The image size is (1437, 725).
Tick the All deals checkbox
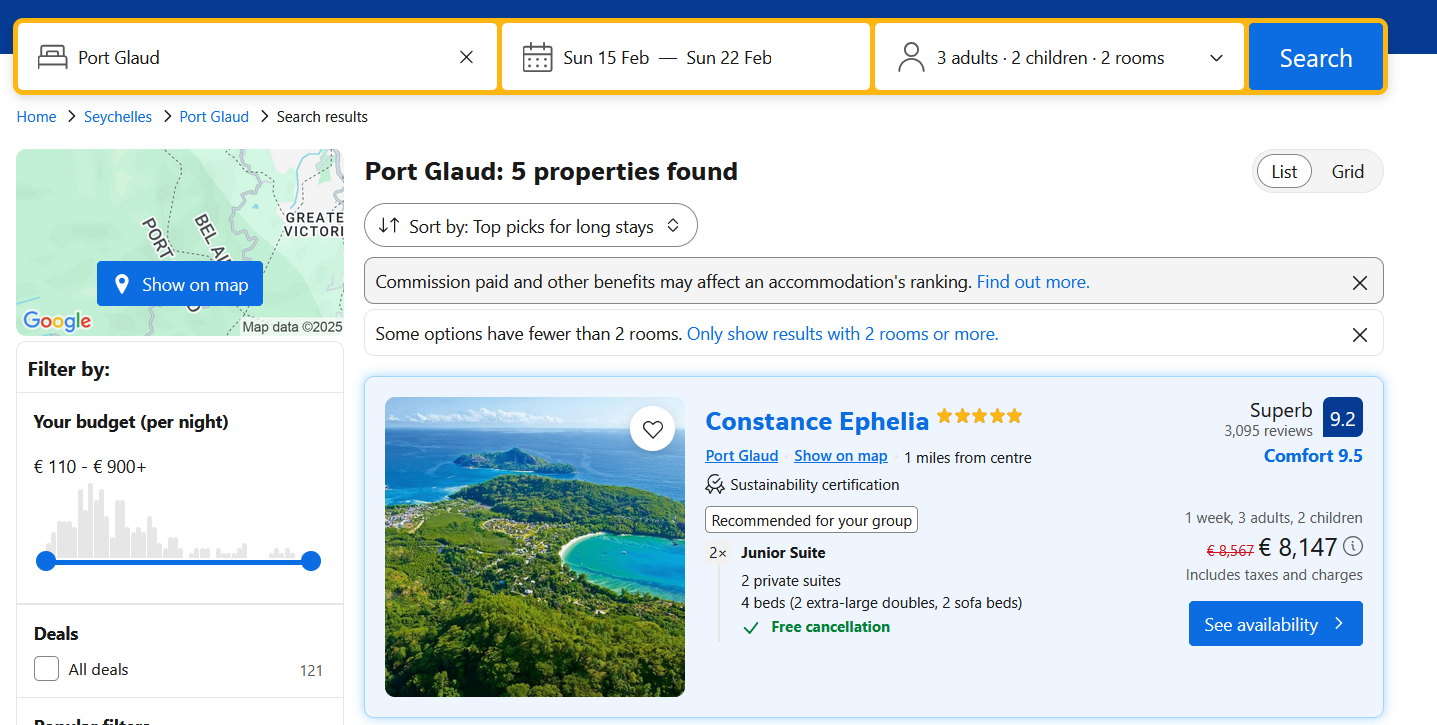(x=47, y=669)
